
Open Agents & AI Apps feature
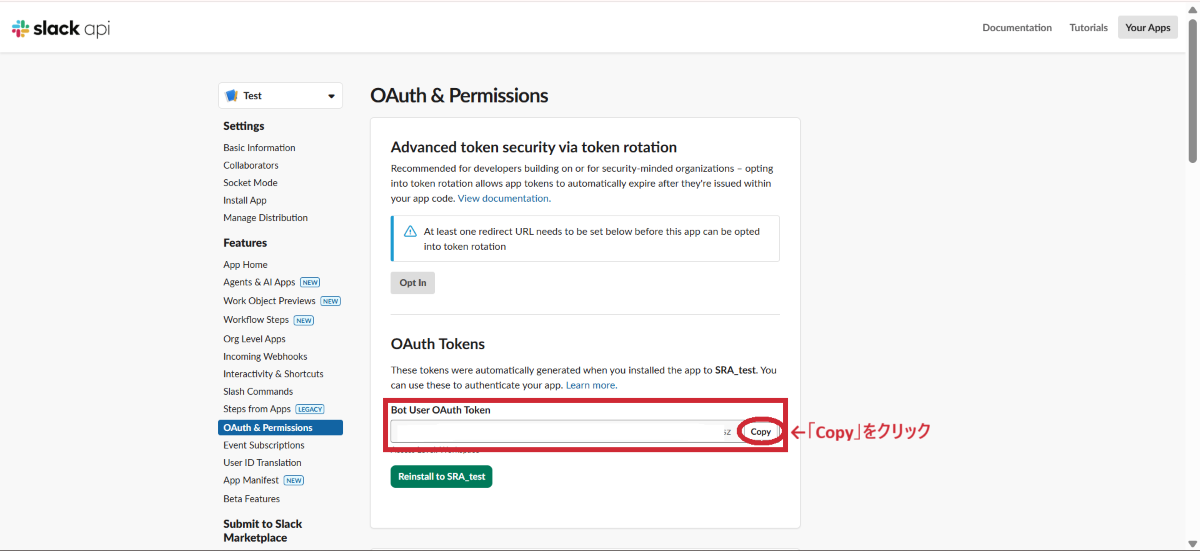[259, 283]
